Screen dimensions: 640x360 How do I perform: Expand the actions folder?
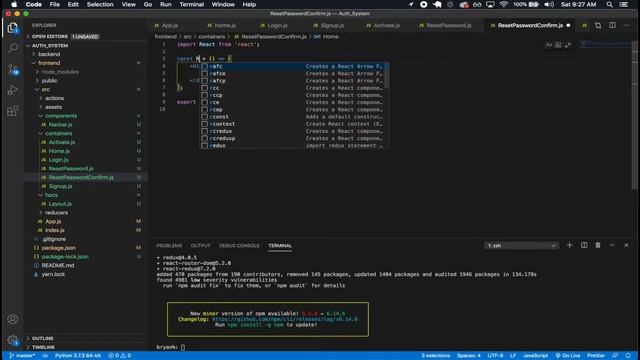(x=86, y=98)
